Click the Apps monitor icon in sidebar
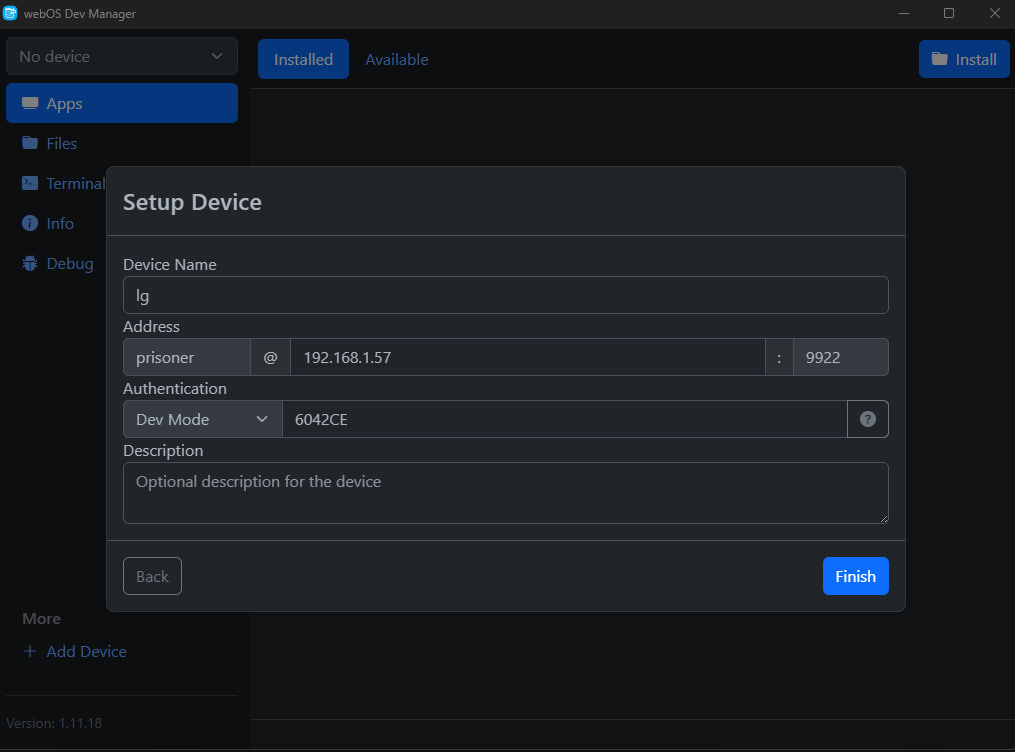 [x=30, y=104]
